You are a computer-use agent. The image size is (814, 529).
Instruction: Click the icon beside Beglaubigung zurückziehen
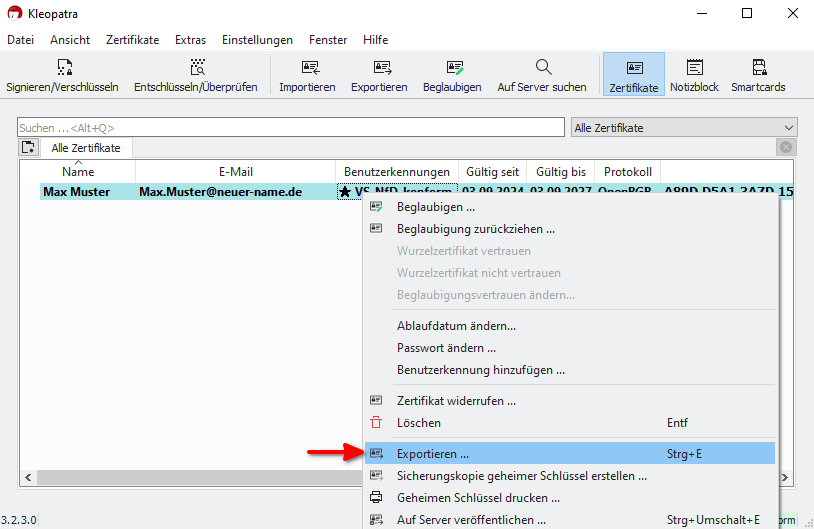(x=376, y=228)
